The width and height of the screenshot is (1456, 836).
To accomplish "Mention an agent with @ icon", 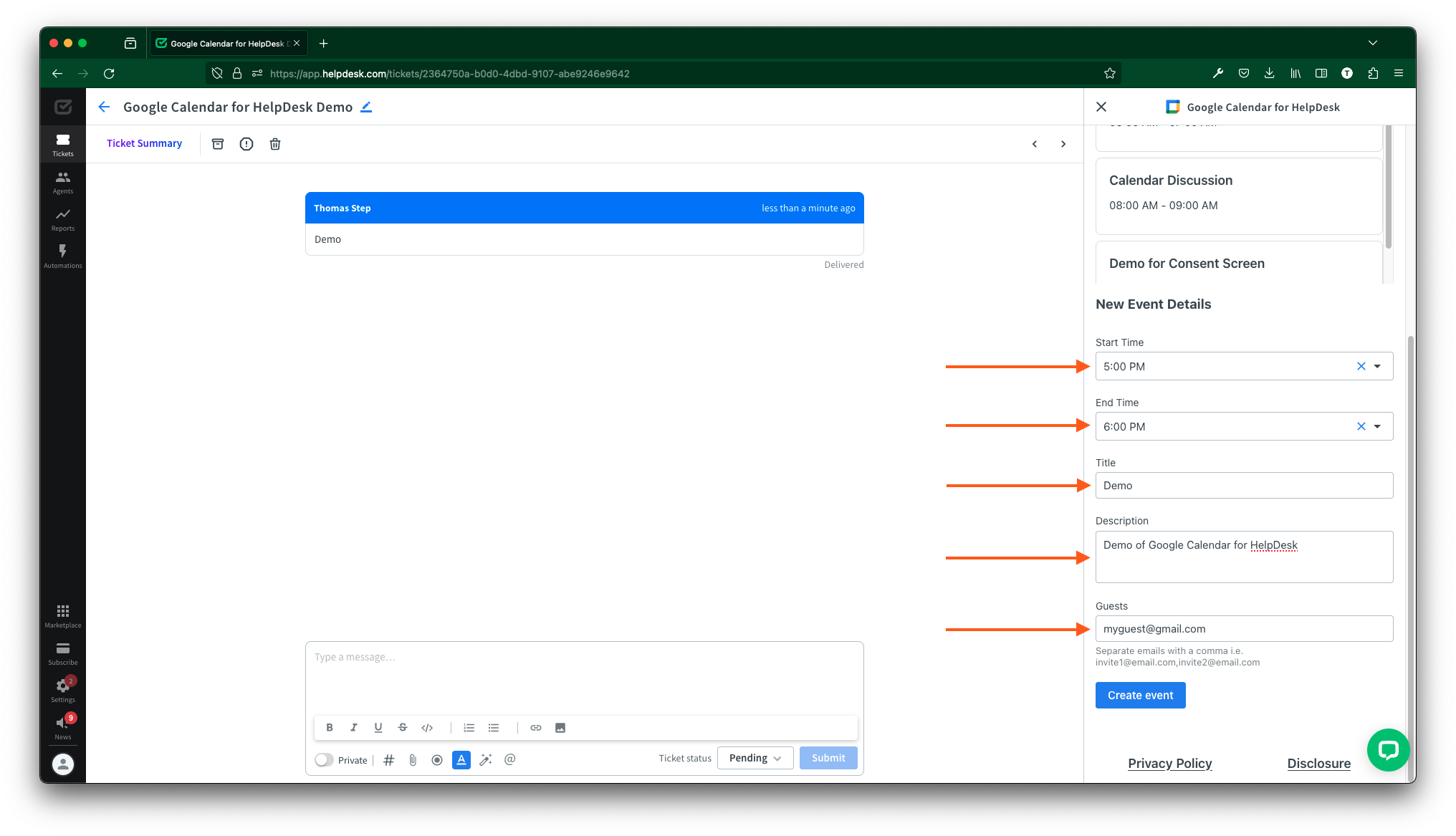I will (x=510, y=759).
